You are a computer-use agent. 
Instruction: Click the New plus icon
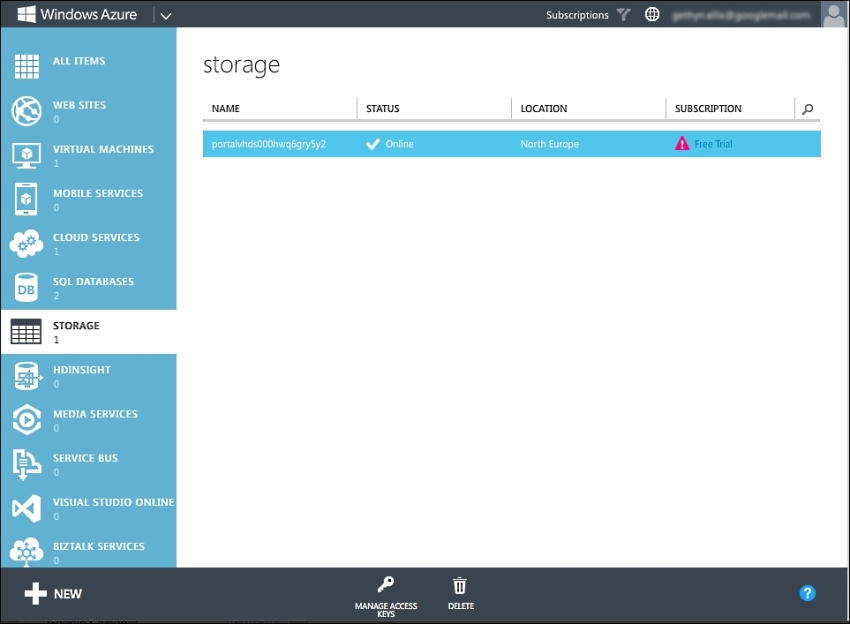pyautogui.click(x=36, y=594)
